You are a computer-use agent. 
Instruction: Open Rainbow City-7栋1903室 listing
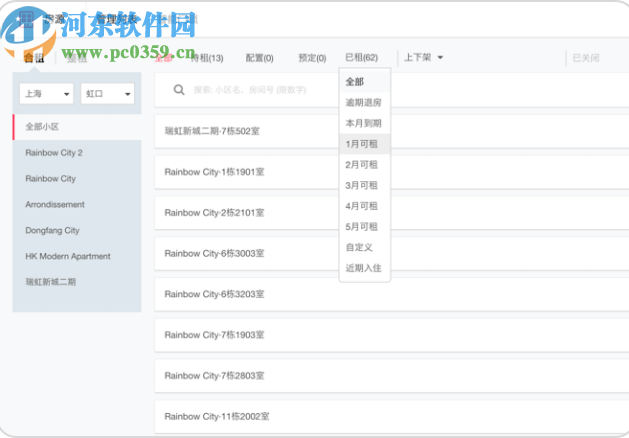[392, 335]
